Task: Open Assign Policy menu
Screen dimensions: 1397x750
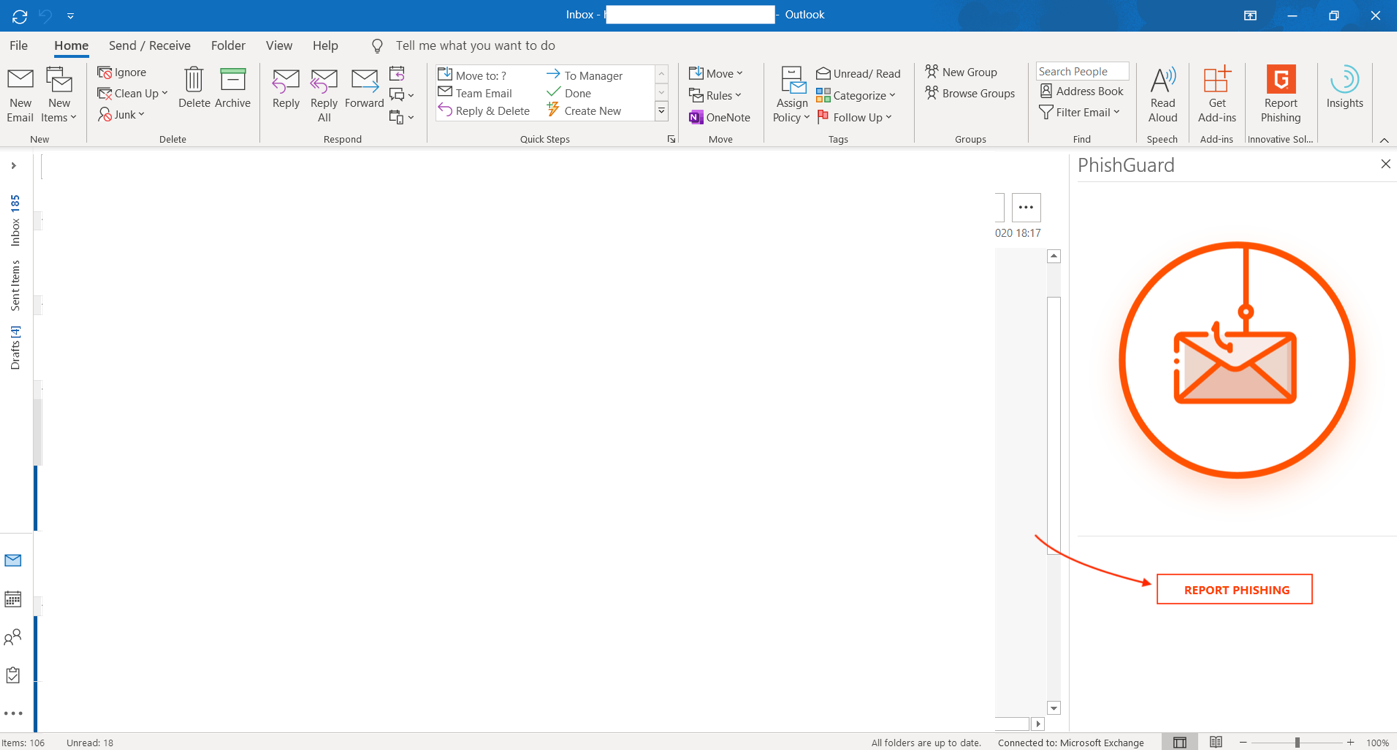Action: click(x=791, y=95)
